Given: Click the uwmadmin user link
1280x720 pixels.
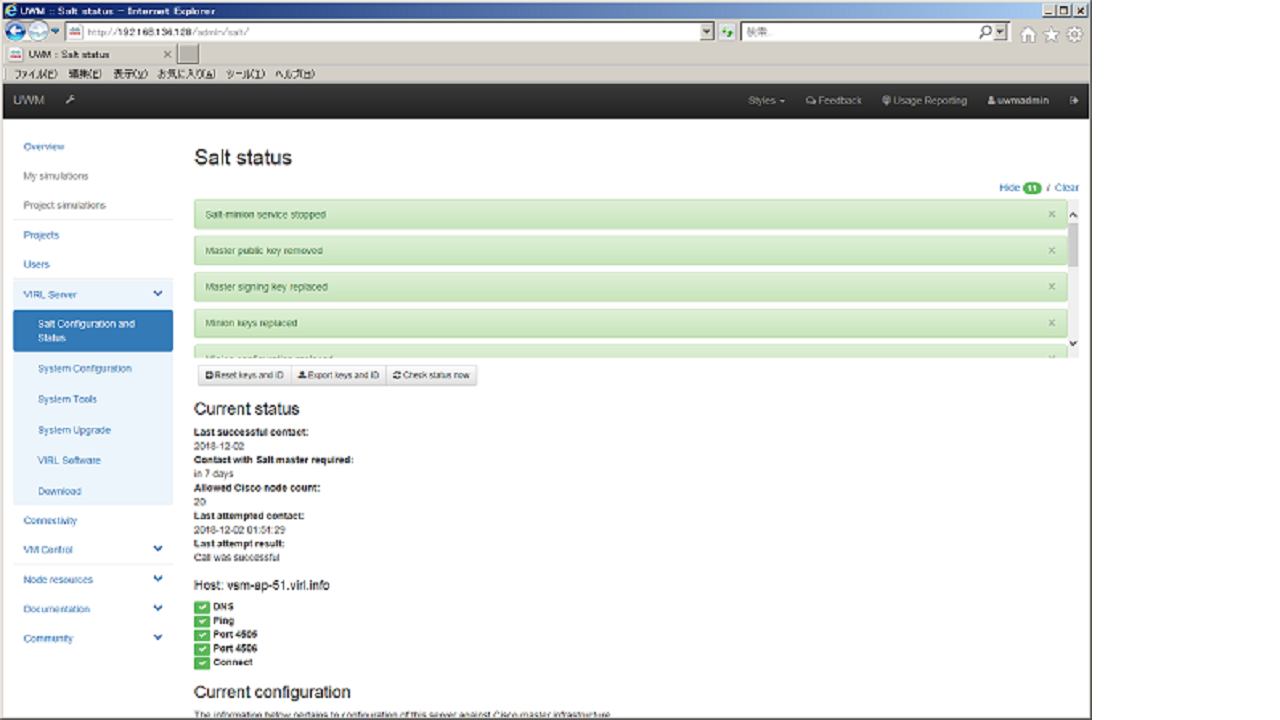Looking at the screenshot, I should [x=1018, y=100].
